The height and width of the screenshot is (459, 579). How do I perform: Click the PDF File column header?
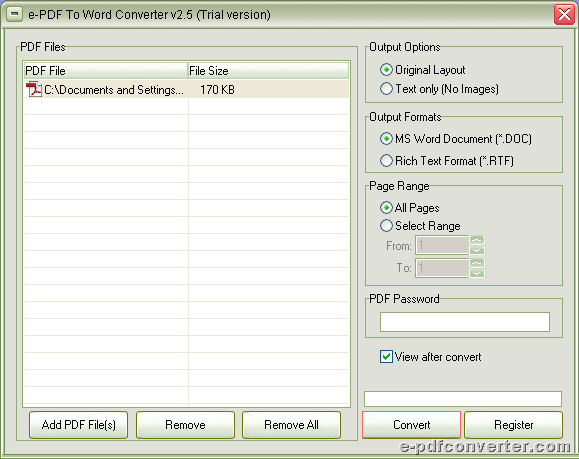pyautogui.click(x=106, y=71)
